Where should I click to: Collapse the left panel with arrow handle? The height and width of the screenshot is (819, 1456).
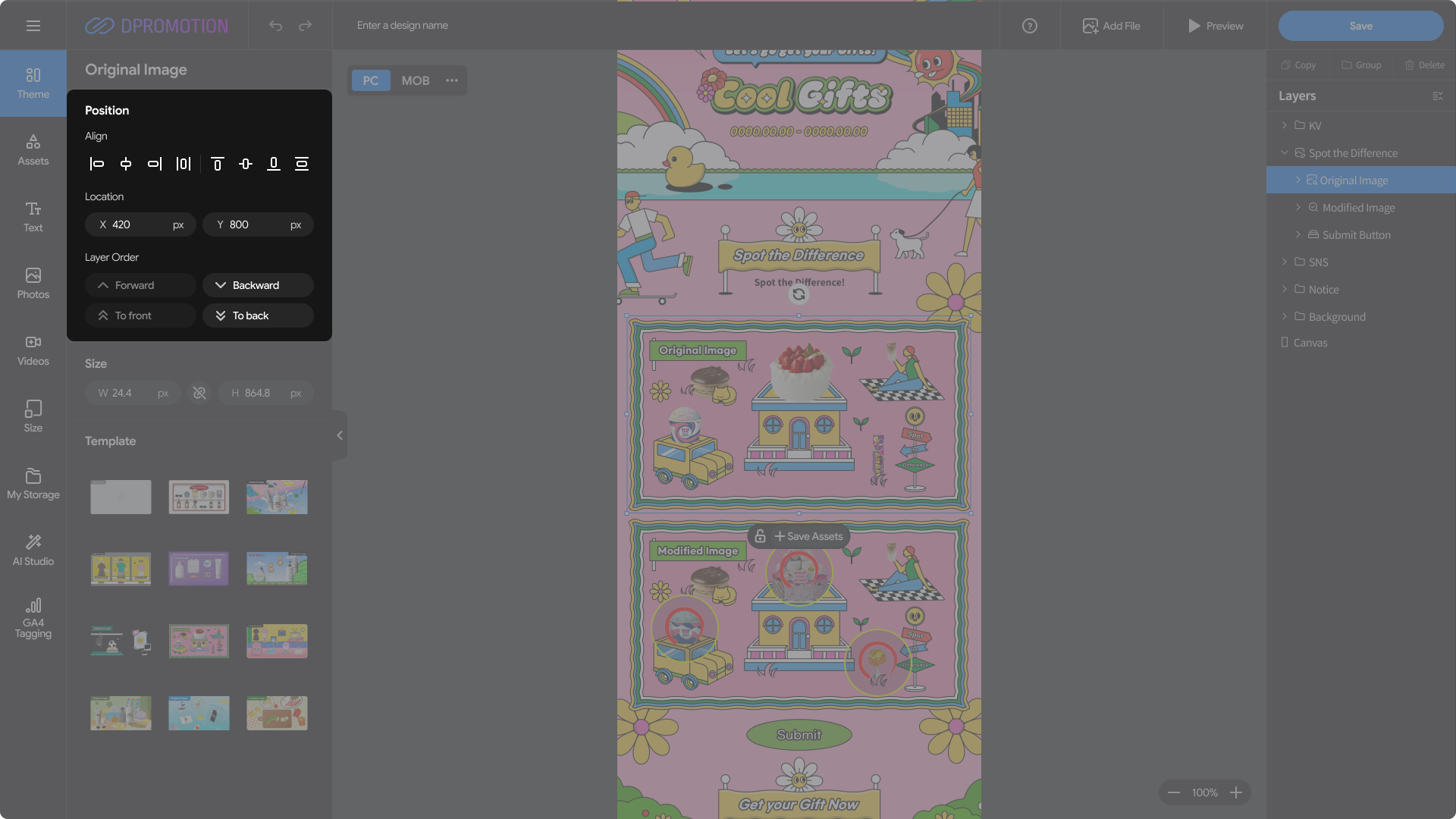point(340,435)
